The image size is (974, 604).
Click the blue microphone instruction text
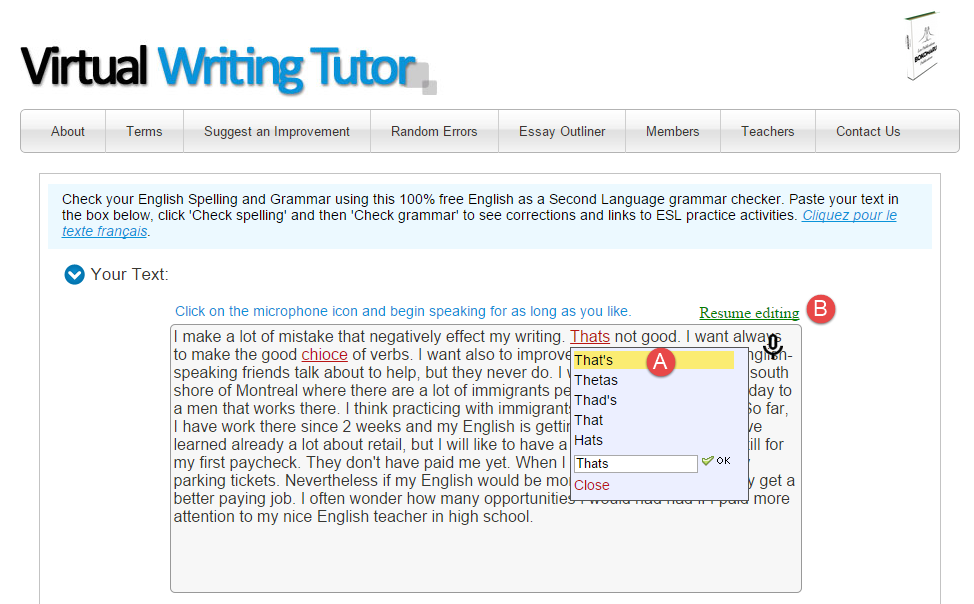point(403,311)
